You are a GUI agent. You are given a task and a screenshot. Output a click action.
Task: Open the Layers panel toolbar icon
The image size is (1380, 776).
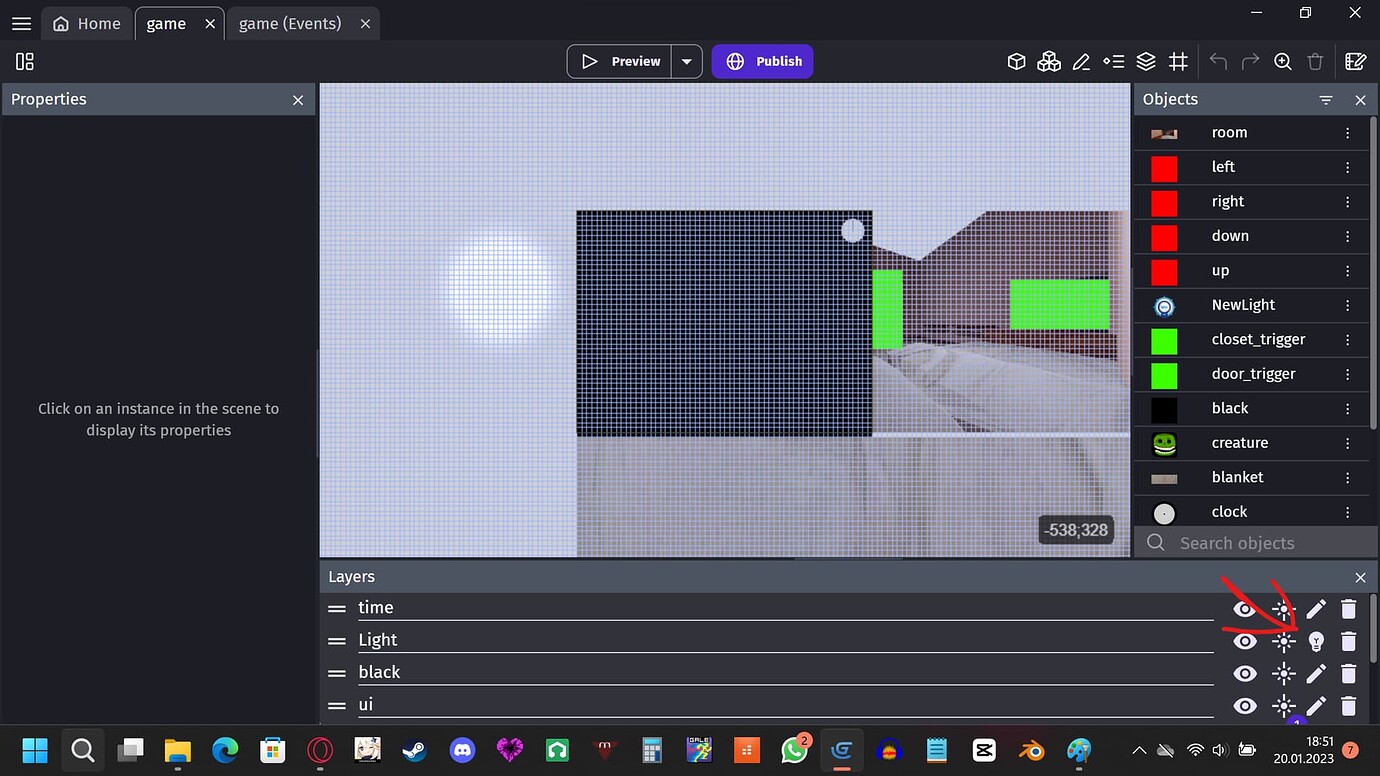pyautogui.click(x=1146, y=61)
